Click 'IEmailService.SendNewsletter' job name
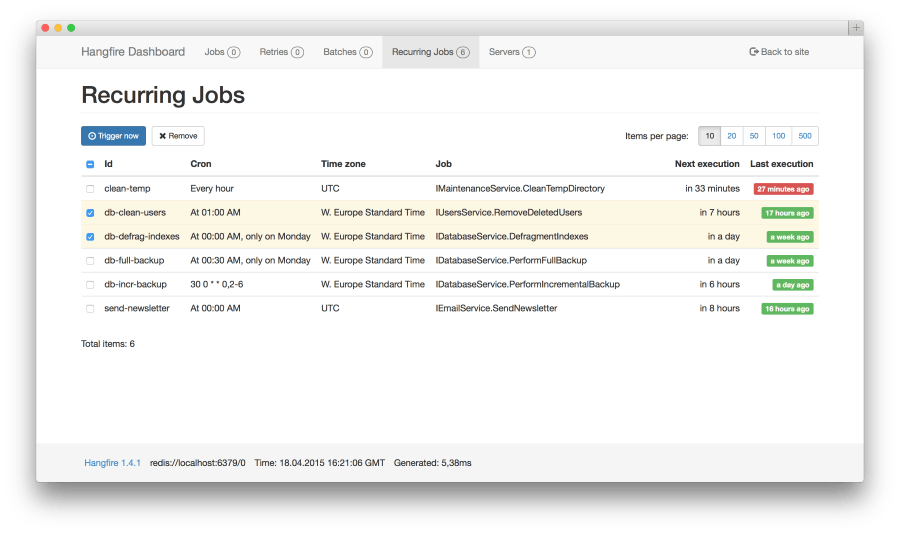This screenshot has width=900, height=534. [x=496, y=308]
